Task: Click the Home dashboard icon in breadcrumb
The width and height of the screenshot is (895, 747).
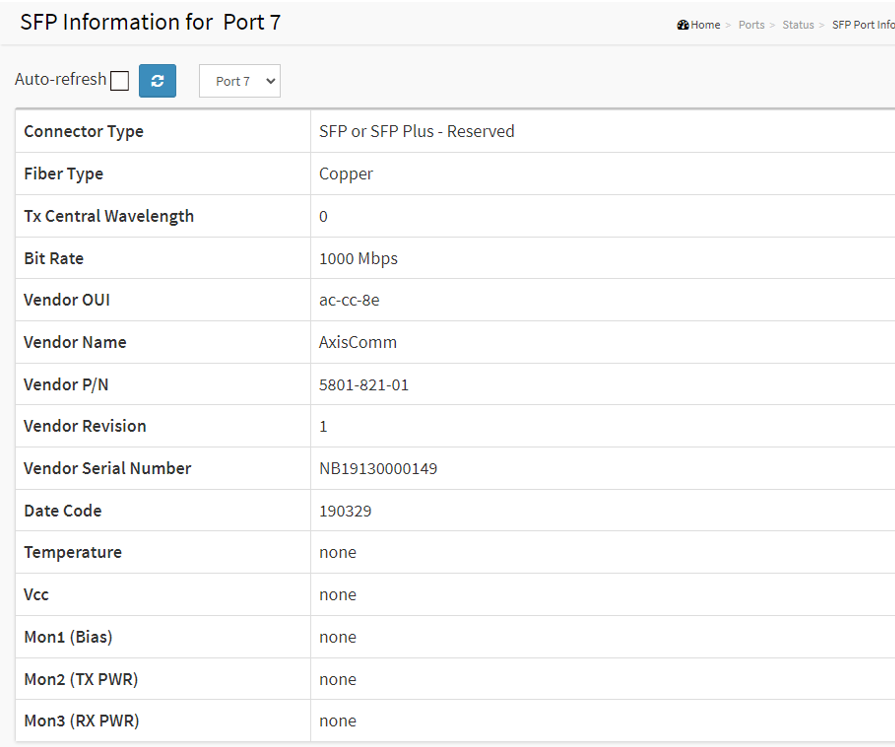Action: [683, 25]
